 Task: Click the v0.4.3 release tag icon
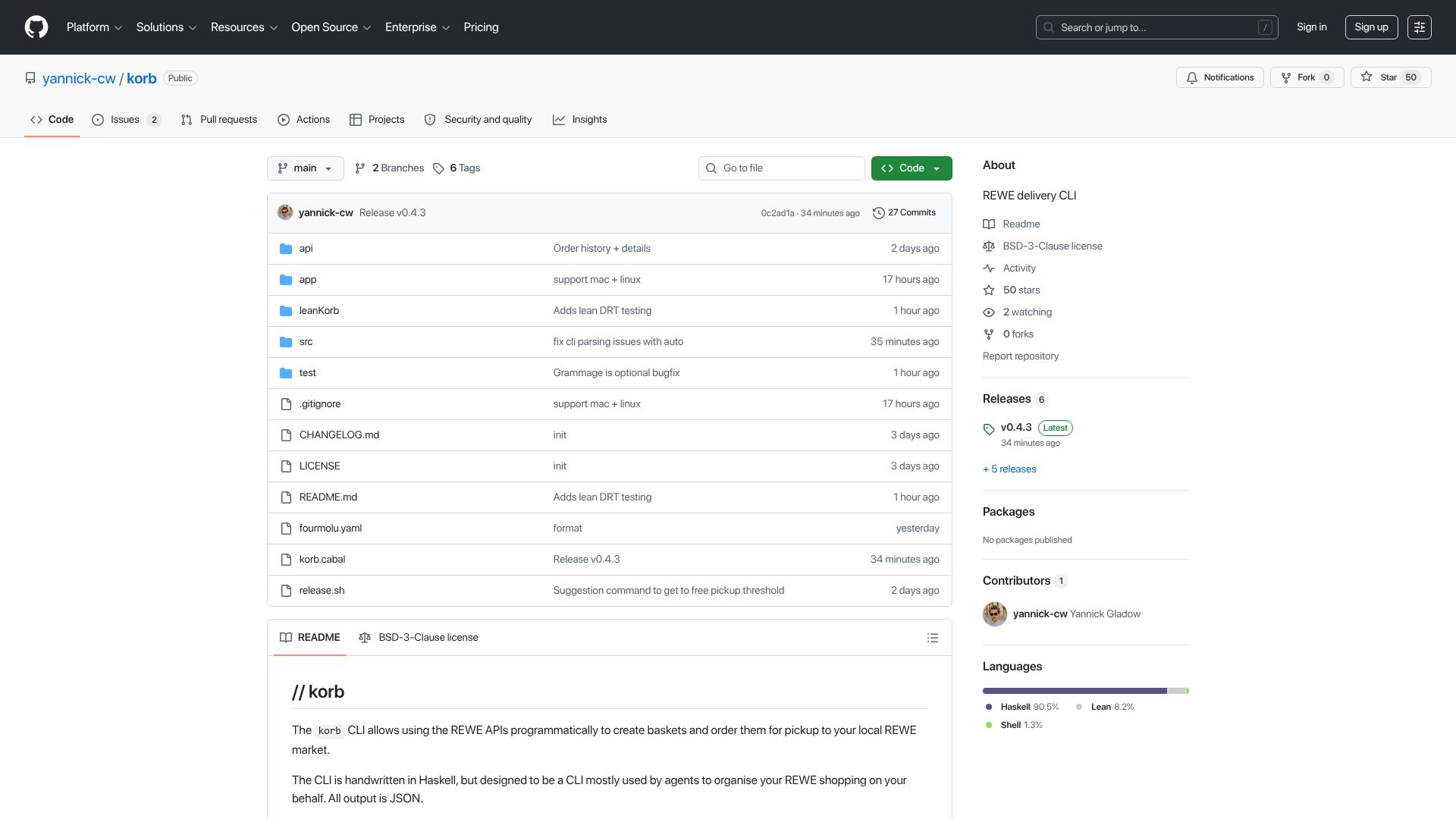(x=989, y=429)
